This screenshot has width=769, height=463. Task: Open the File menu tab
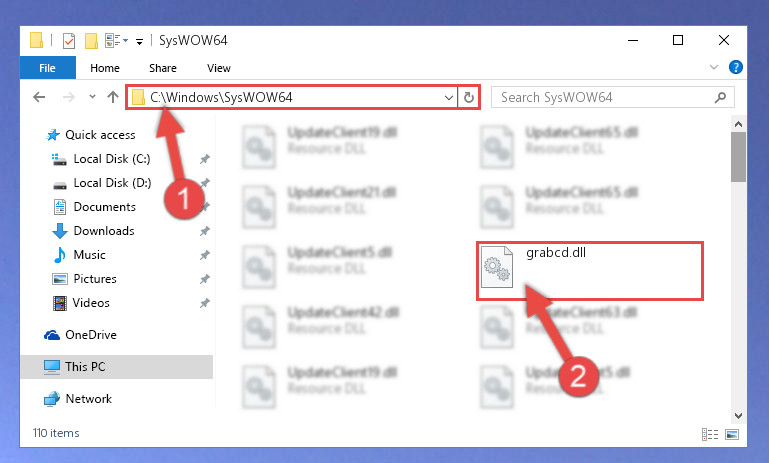click(x=48, y=68)
